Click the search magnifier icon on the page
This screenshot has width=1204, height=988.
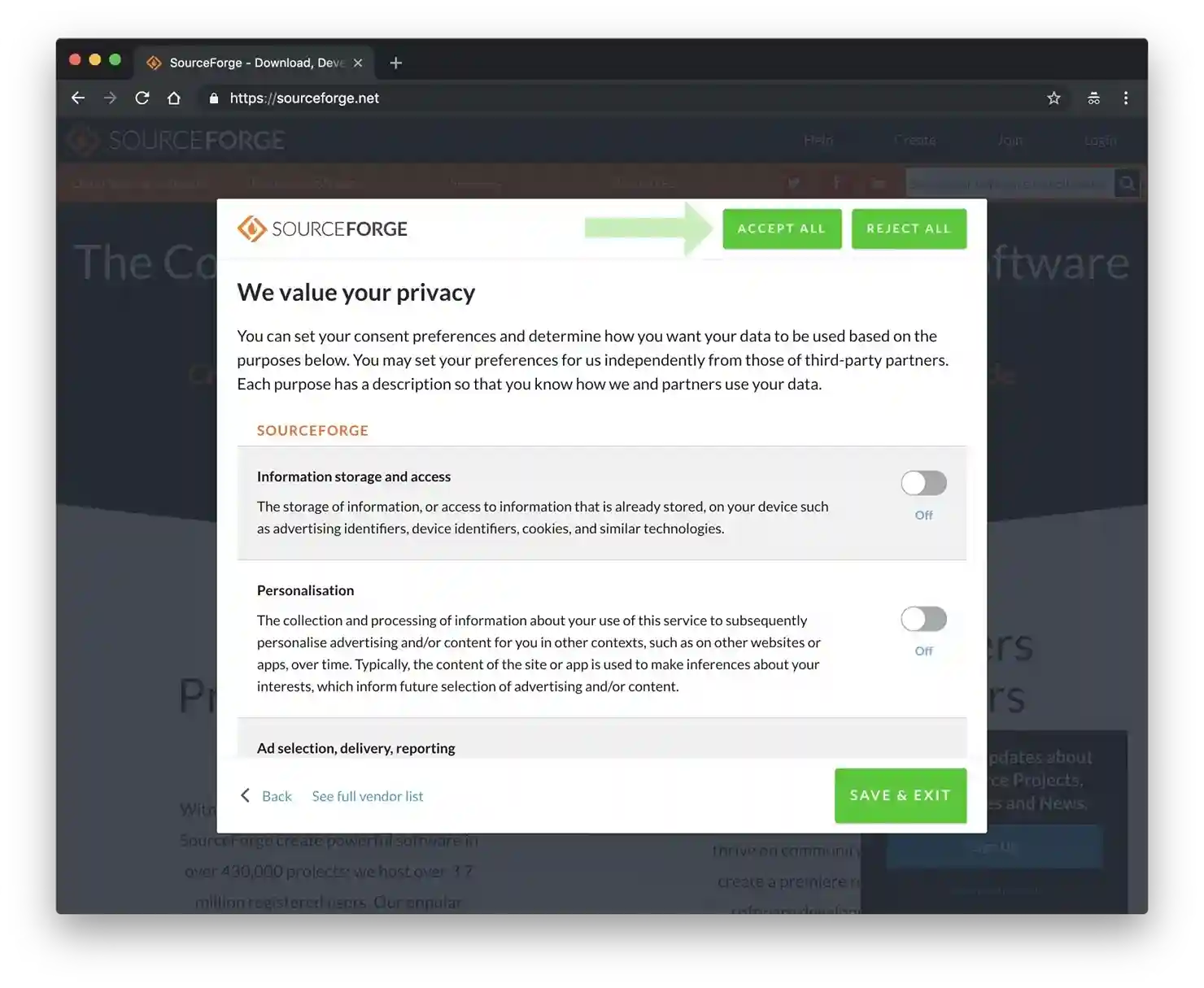tap(1128, 183)
